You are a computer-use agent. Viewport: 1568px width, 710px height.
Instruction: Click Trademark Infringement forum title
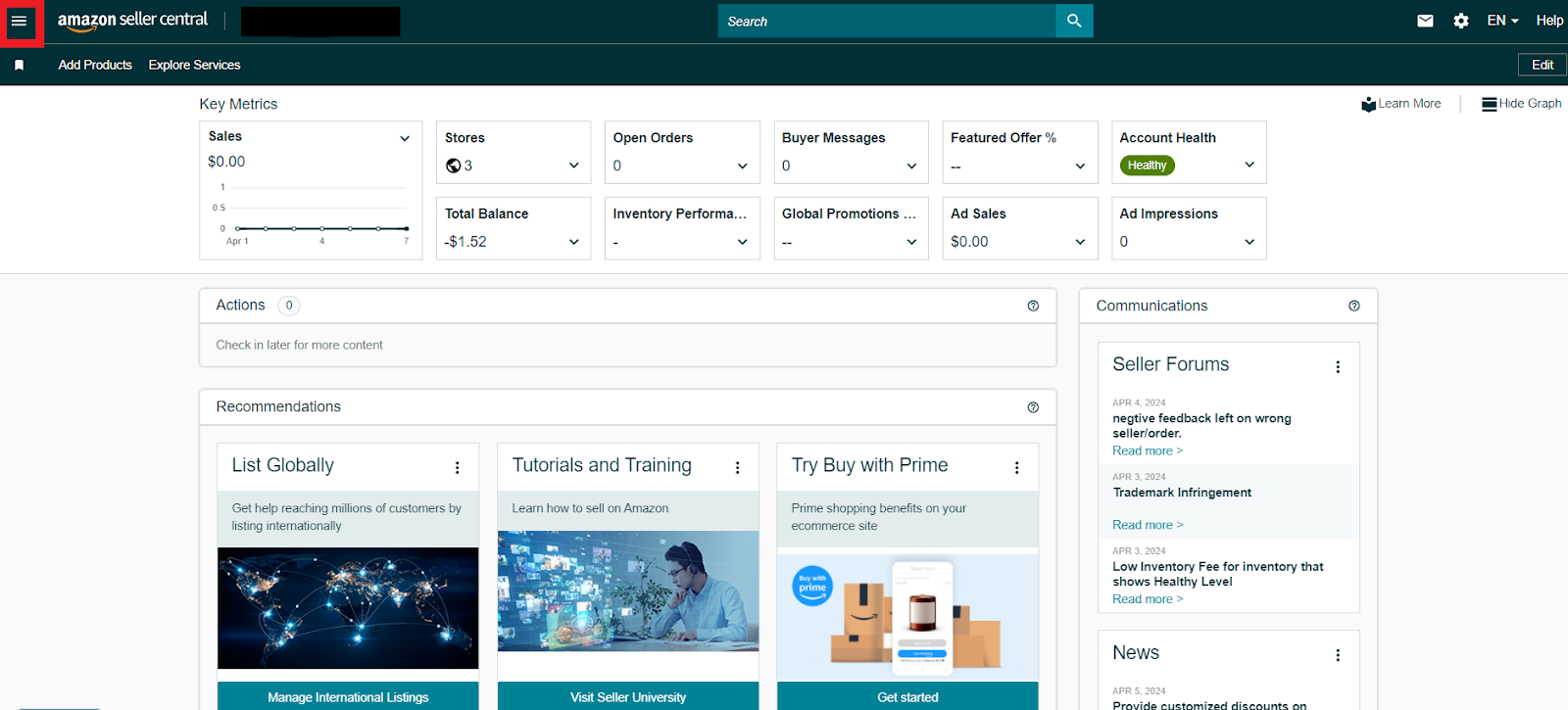1182,493
